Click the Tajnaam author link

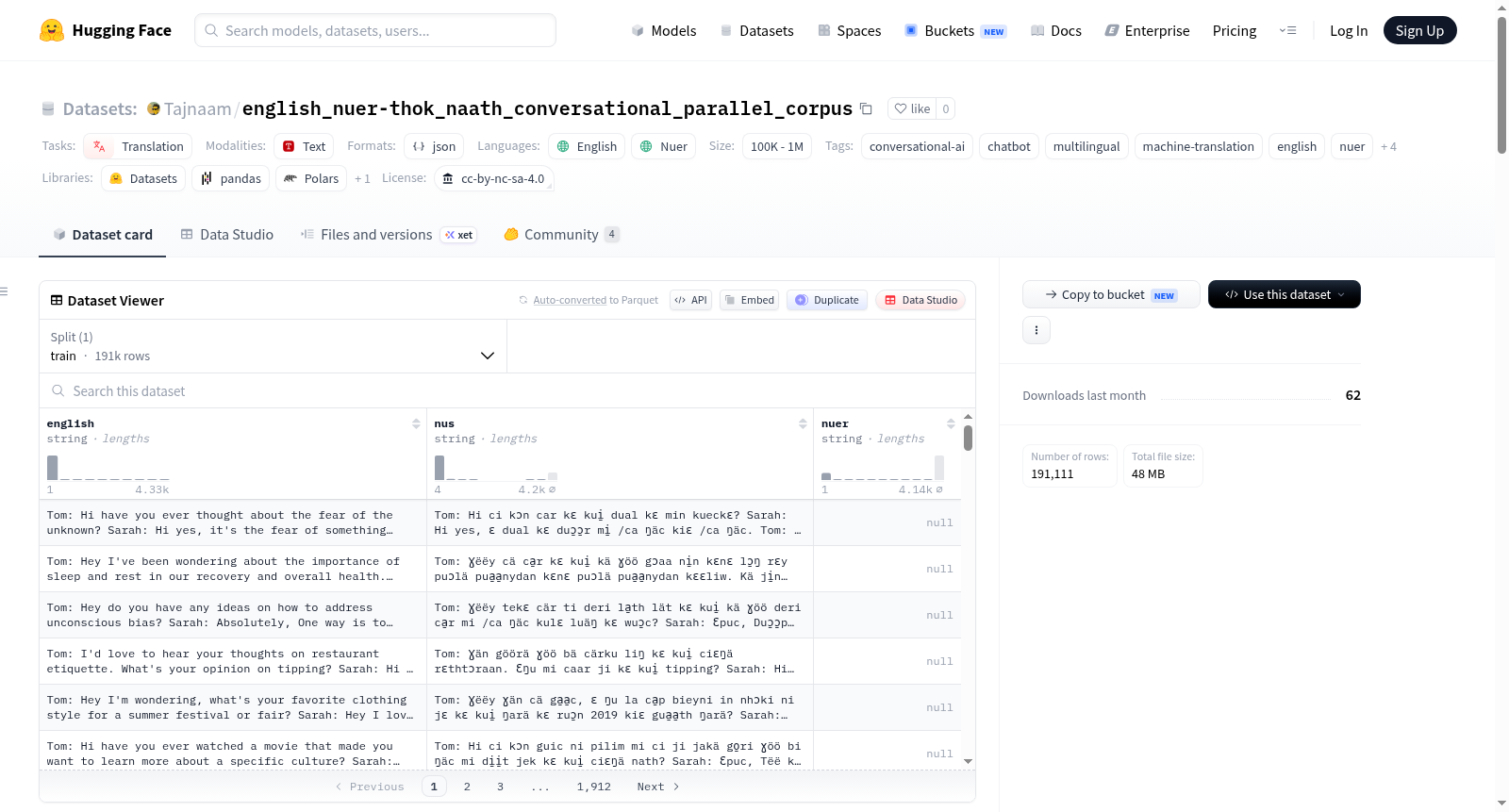coord(197,108)
